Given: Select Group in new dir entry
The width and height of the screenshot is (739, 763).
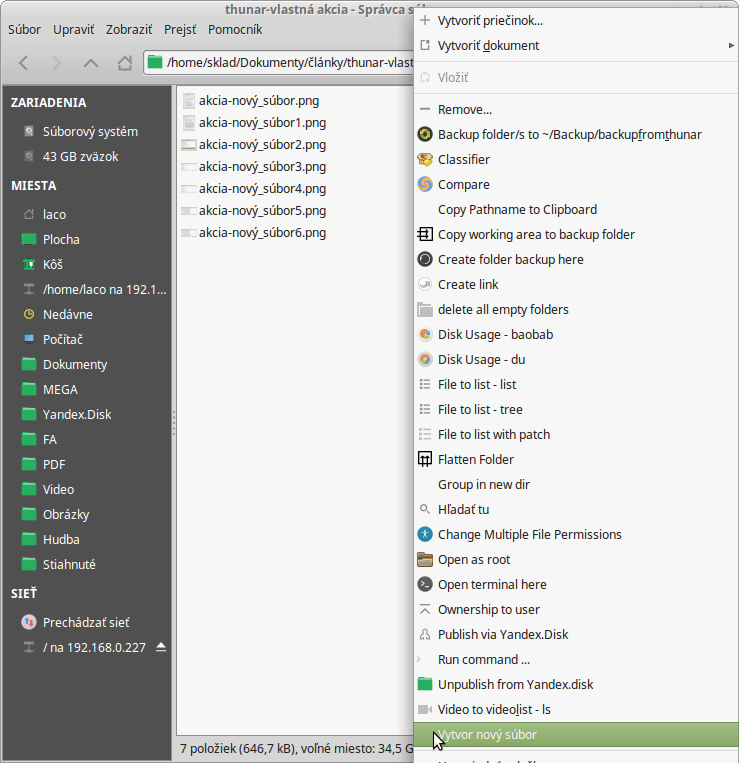Looking at the screenshot, I should tap(576, 485).
